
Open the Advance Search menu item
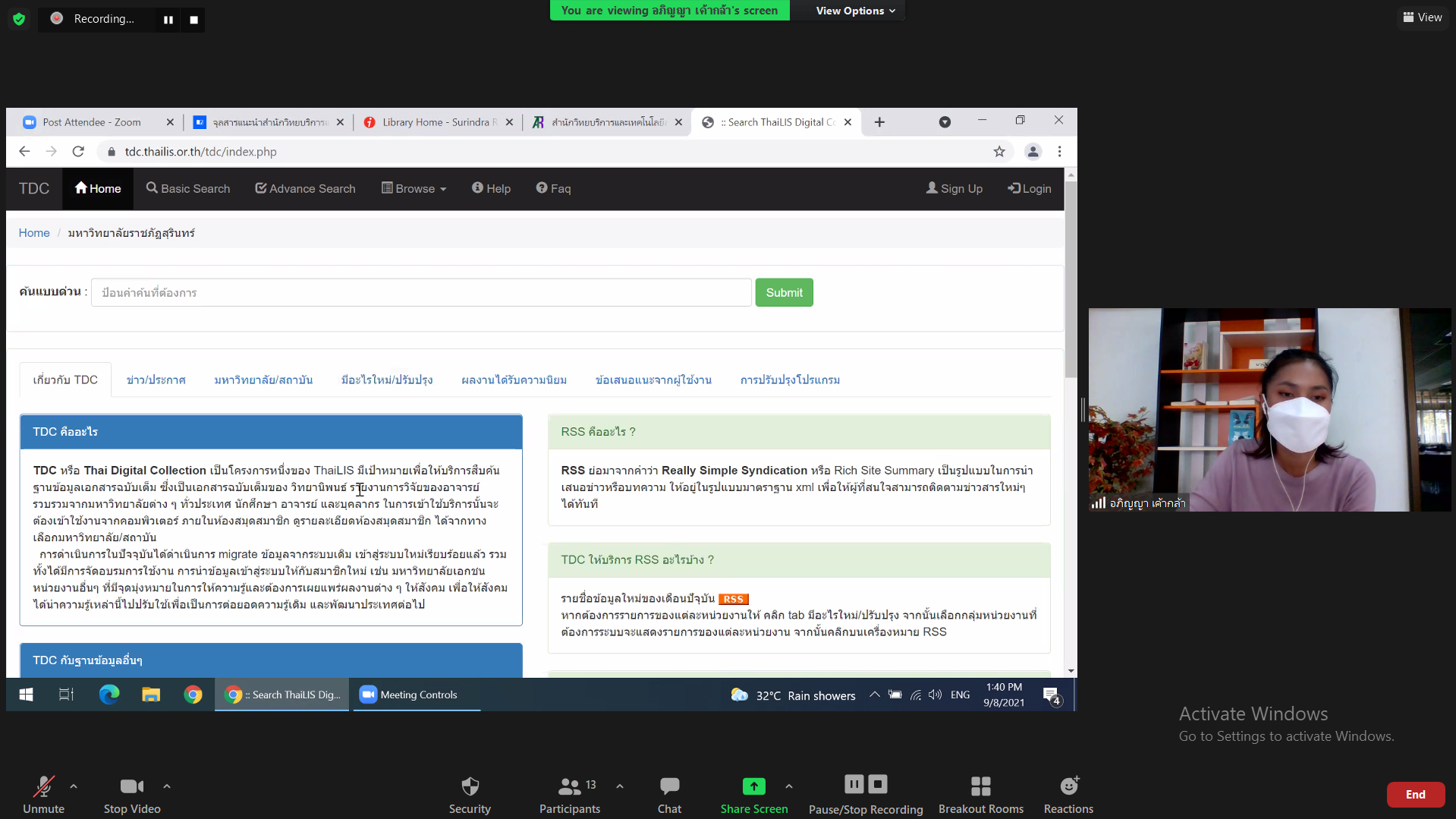coord(305,188)
